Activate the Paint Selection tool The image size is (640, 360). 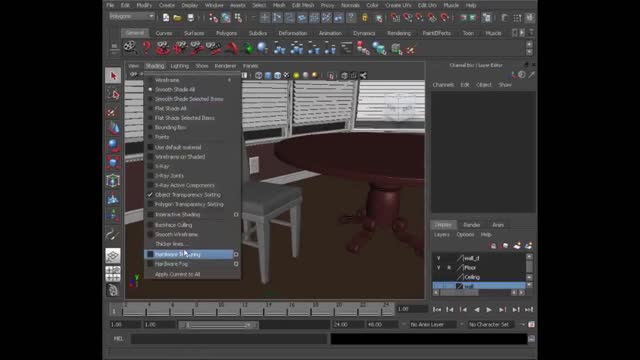pyautogui.click(x=113, y=111)
